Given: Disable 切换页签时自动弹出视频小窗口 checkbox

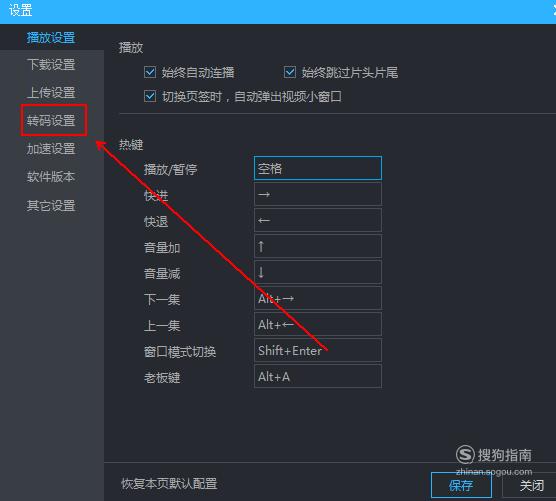Looking at the screenshot, I should [150, 96].
